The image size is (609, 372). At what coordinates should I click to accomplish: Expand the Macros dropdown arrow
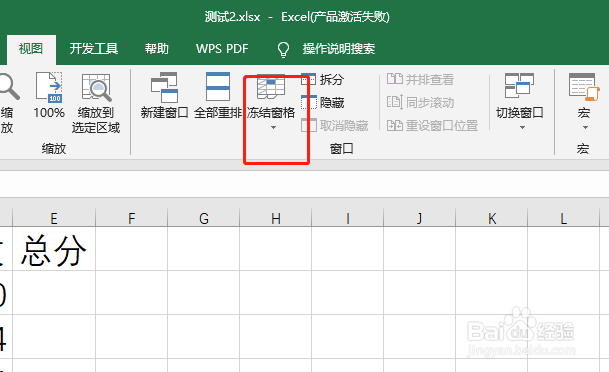click(x=585, y=127)
